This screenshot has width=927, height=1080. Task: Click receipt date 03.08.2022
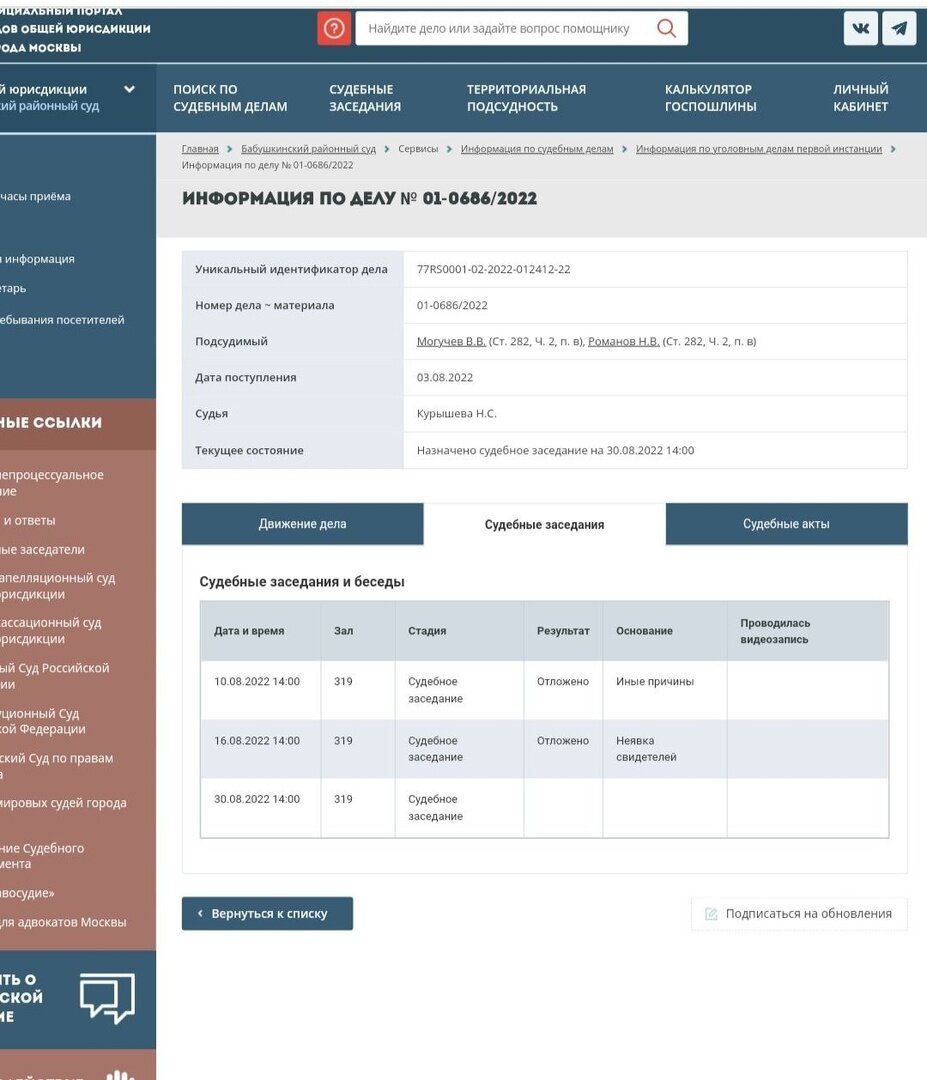pyautogui.click(x=445, y=377)
